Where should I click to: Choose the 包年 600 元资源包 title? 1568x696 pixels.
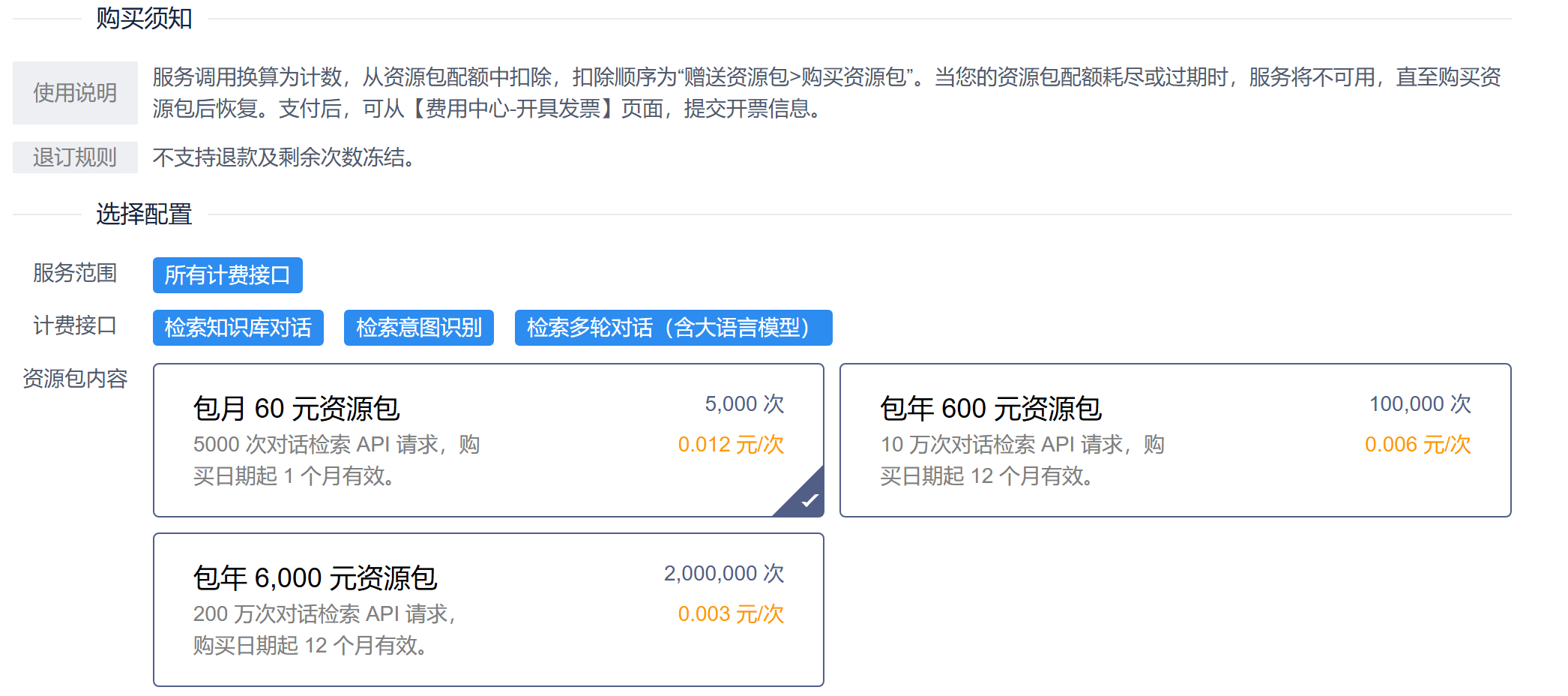click(990, 409)
